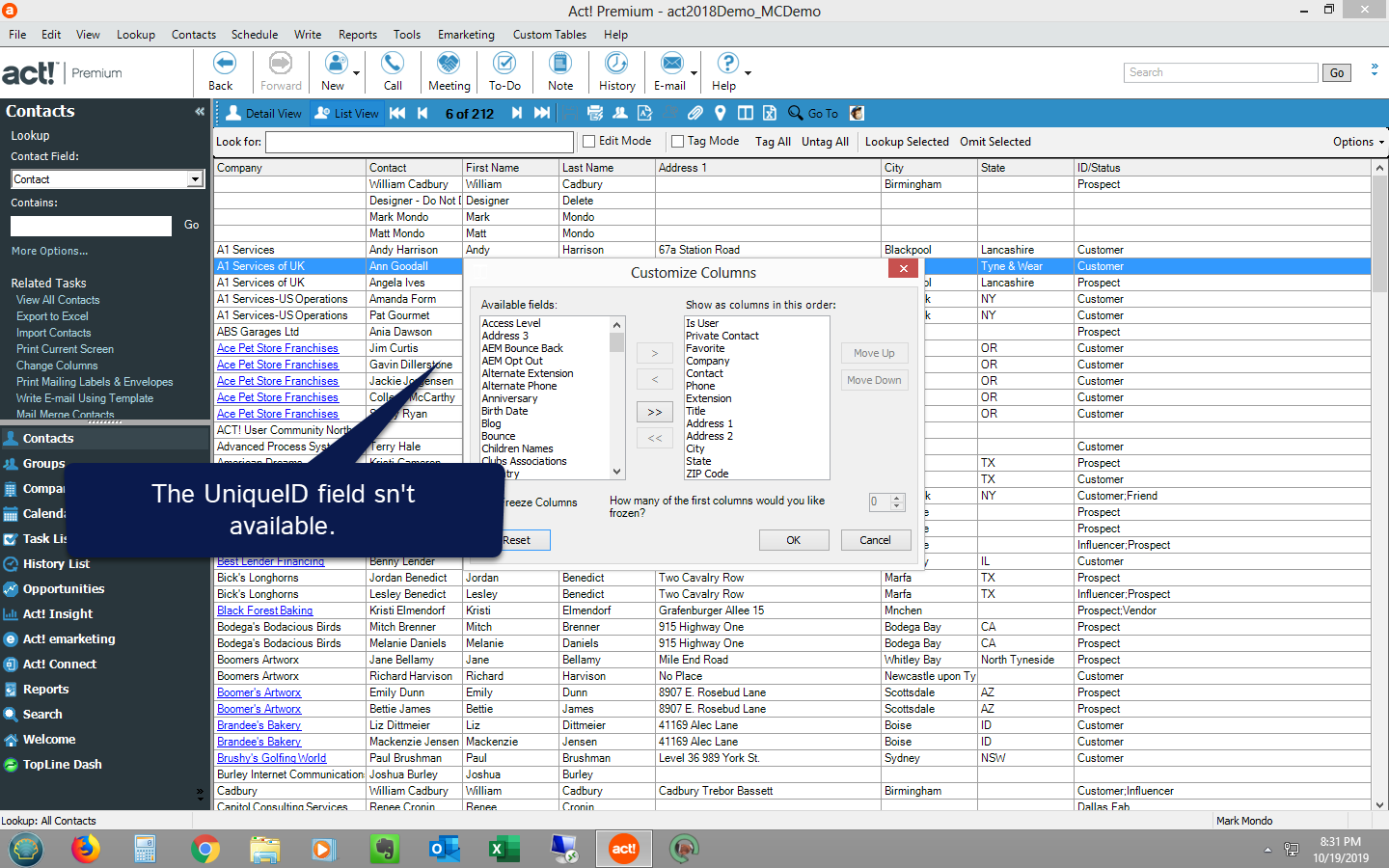Click the Lookup Selected button
The height and width of the screenshot is (868, 1389).
click(x=907, y=142)
